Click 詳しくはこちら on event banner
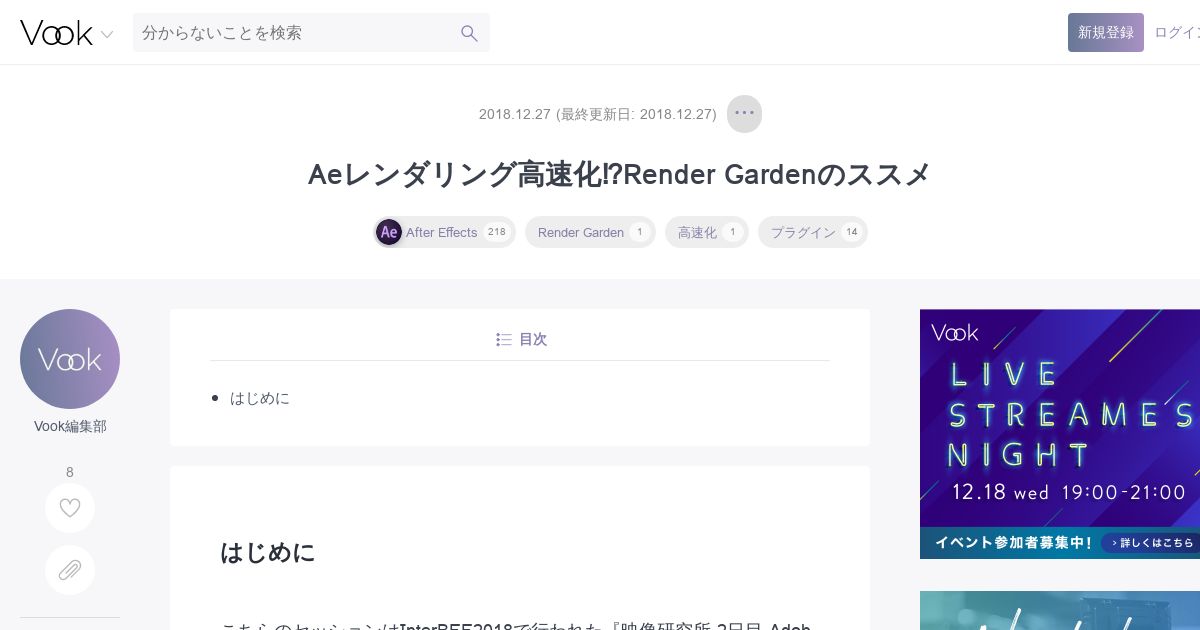Image resolution: width=1200 pixels, height=630 pixels. point(1151,543)
